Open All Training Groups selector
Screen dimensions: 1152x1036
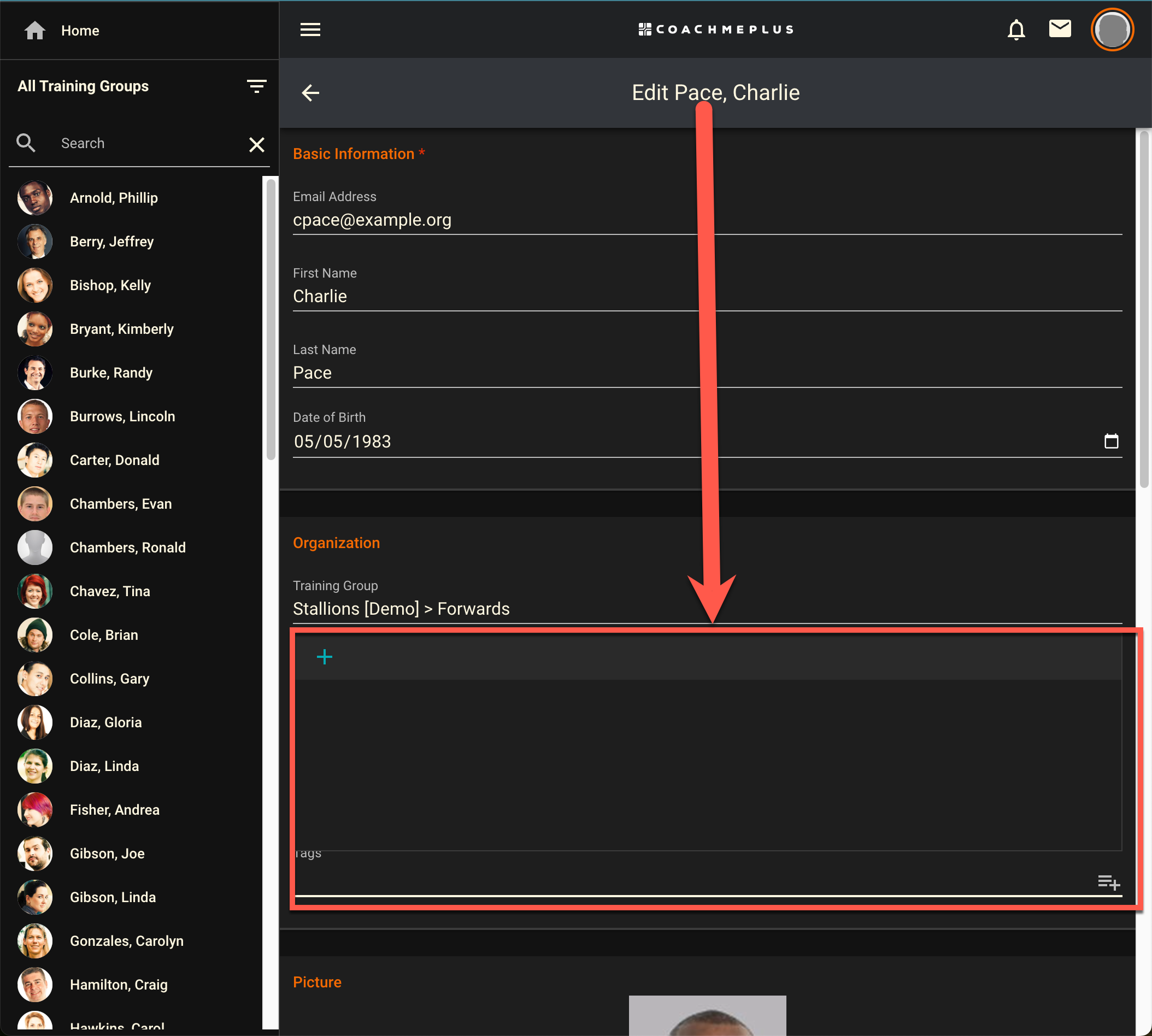pos(83,86)
